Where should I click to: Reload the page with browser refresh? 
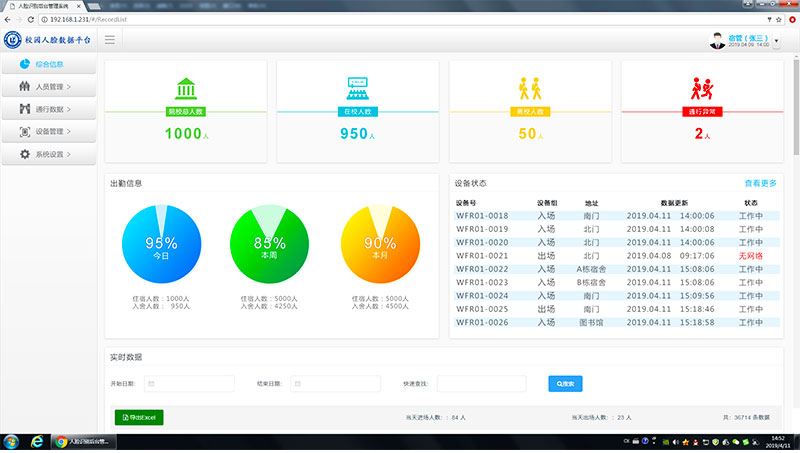pyautogui.click(x=32, y=19)
